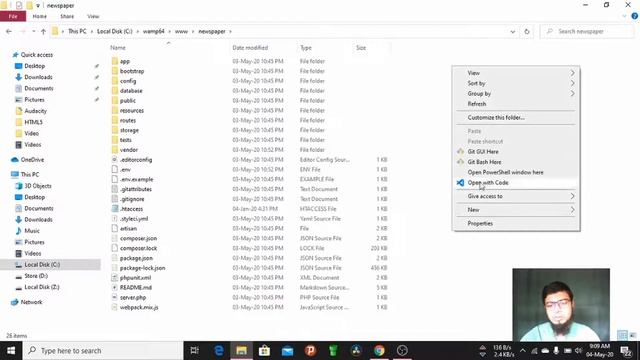
Task: Select the .env.example file
Action: (136, 179)
